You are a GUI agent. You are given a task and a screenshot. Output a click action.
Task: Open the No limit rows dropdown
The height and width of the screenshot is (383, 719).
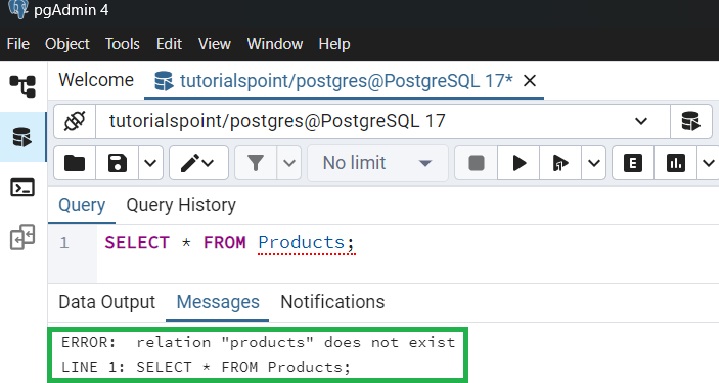pyautogui.click(x=377, y=163)
